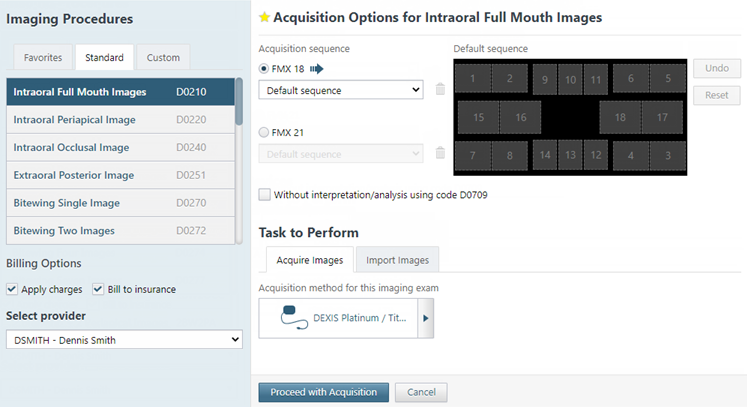Click the blue arrow icon next to FMX 18
This screenshot has height=407, width=747.
pos(318,69)
